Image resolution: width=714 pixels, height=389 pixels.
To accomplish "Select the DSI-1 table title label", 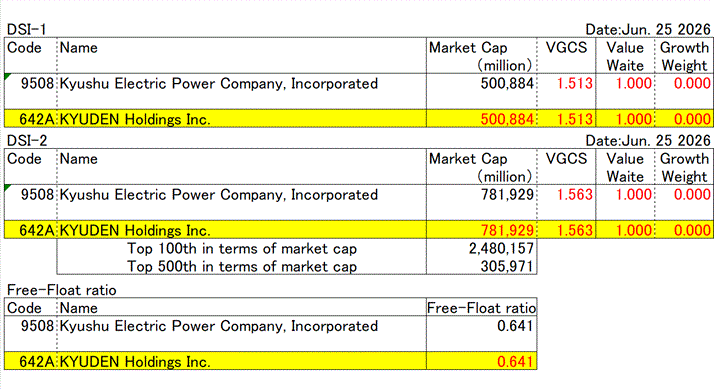I will pos(26,30).
